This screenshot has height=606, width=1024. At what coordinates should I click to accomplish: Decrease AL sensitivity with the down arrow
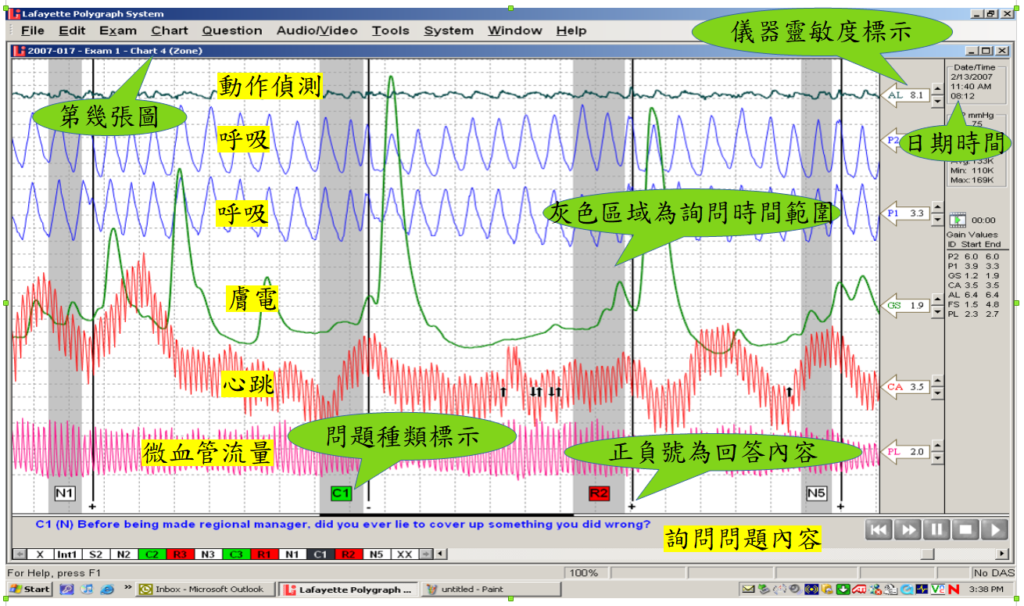point(937,101)
